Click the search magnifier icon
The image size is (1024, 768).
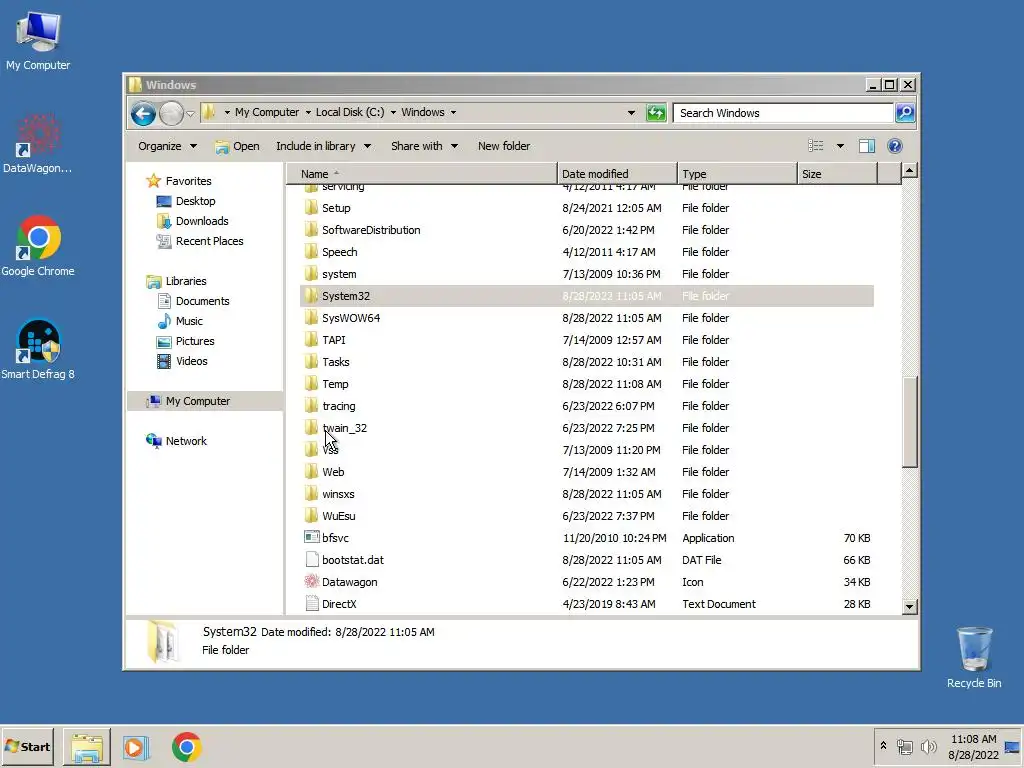[x=905, y=113]
